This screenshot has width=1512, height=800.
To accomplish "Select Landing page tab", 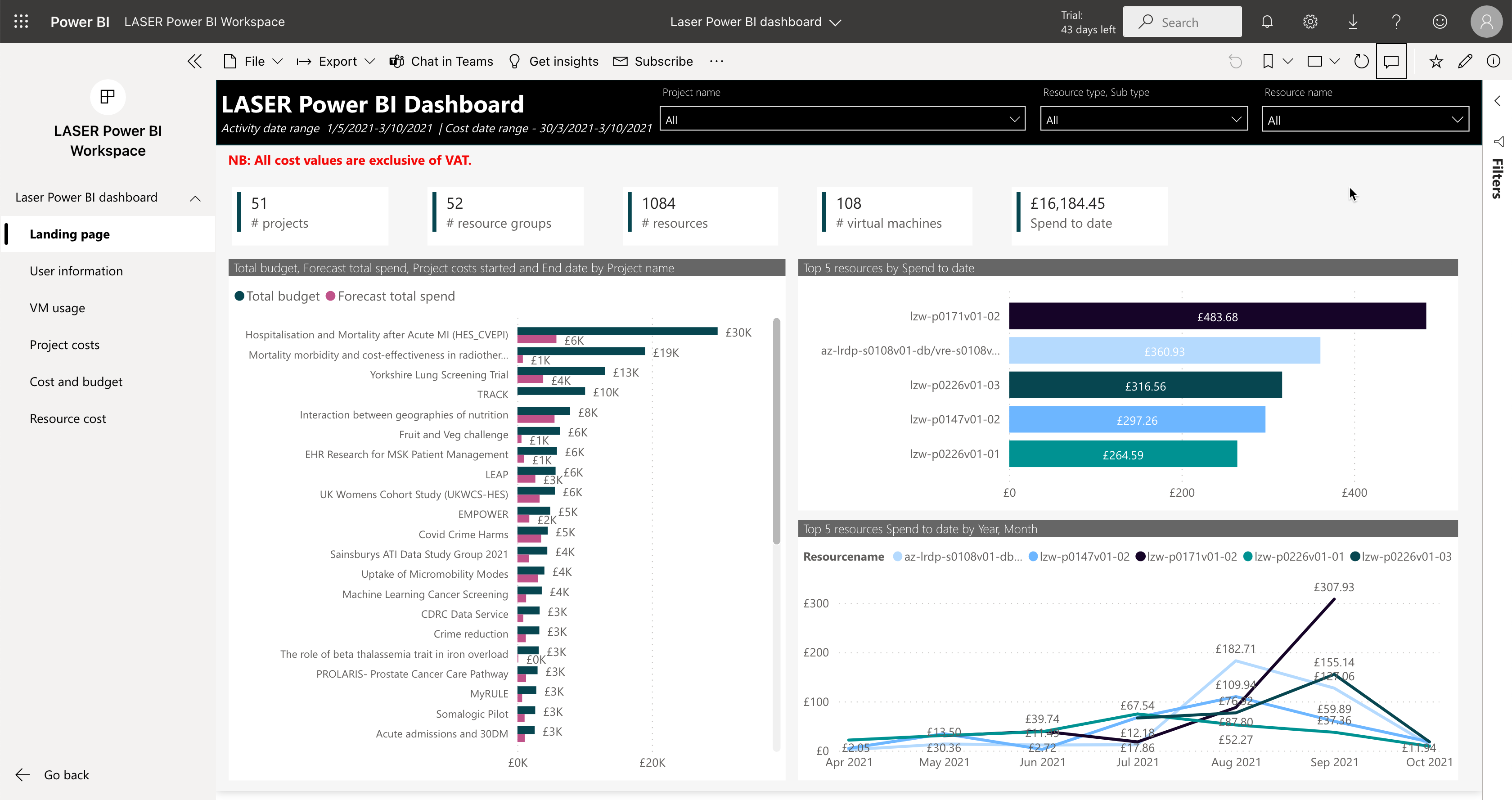I will point(108,234).
